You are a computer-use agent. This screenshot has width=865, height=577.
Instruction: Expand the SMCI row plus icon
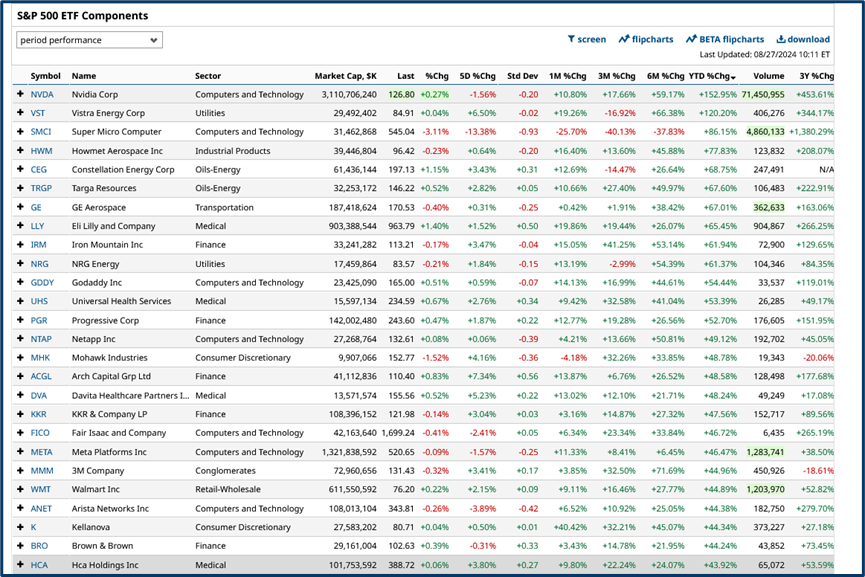[20, 132]
